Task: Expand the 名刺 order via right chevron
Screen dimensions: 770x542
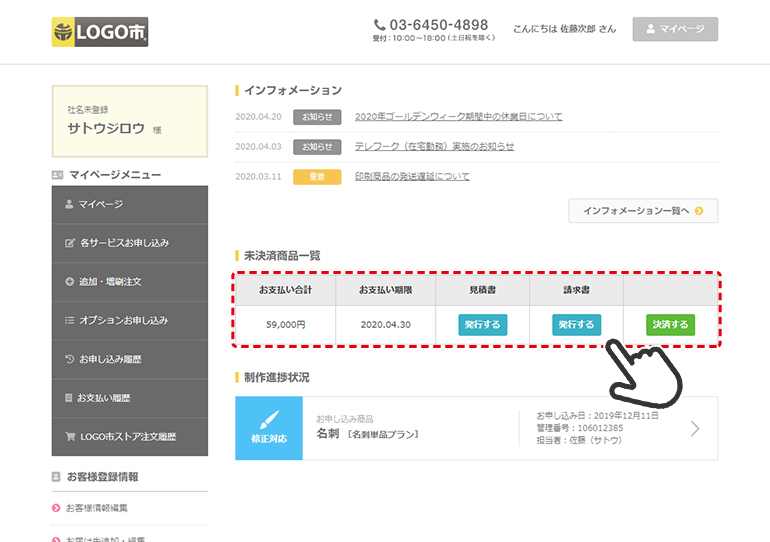Action: 695,429
